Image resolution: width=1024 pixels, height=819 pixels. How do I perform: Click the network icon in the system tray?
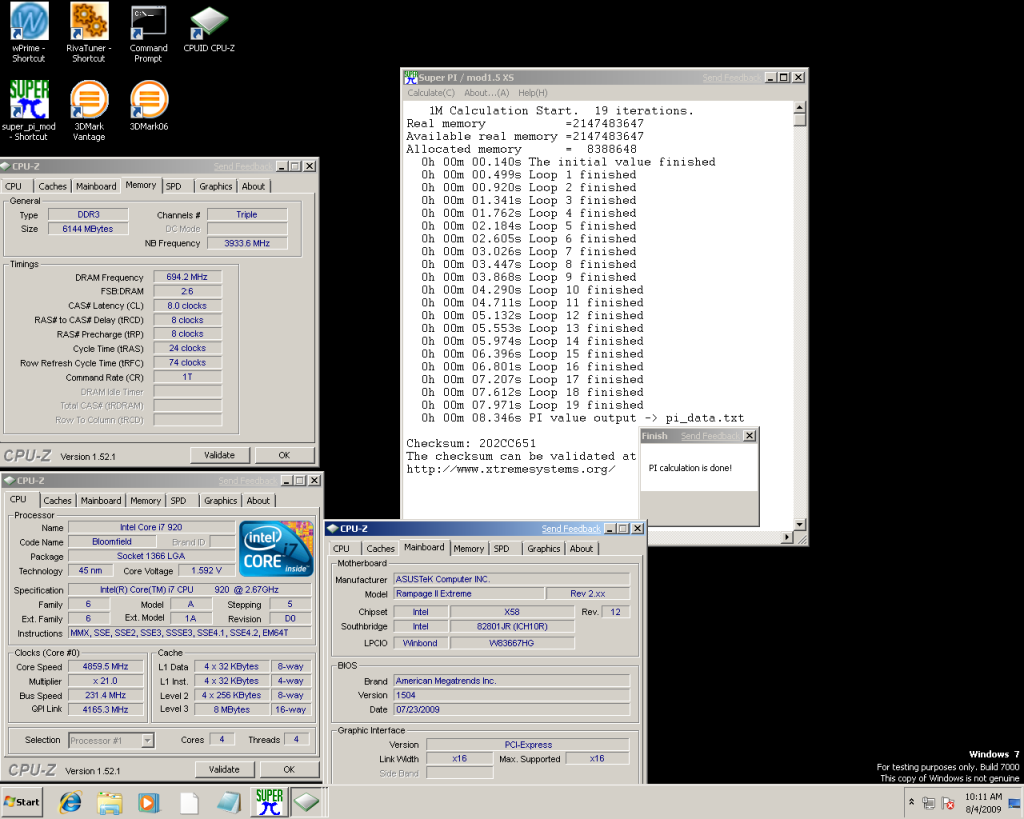point(929,803)
